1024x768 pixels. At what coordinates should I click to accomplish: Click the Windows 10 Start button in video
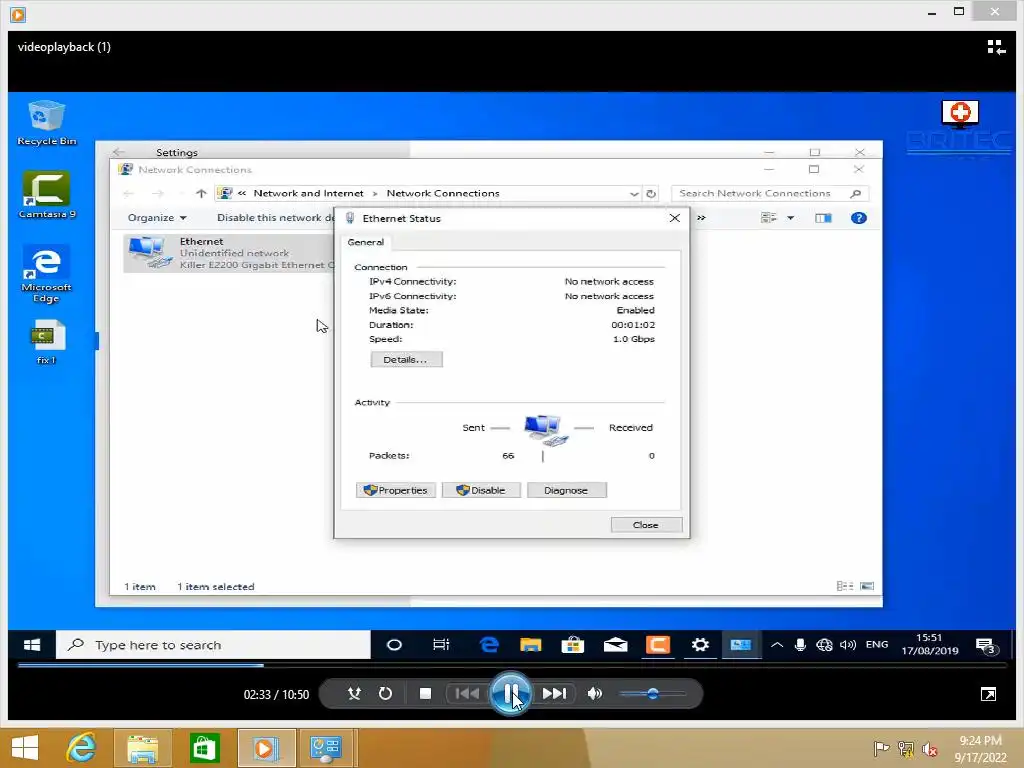(31, 645)
